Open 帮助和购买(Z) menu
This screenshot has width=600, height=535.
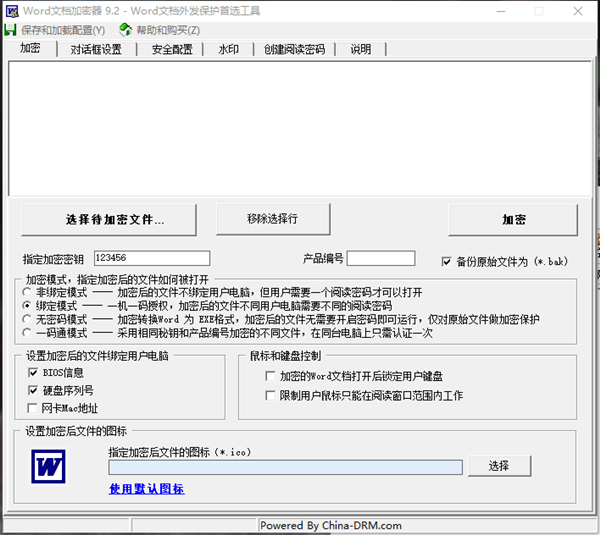[x=168, y=30]
